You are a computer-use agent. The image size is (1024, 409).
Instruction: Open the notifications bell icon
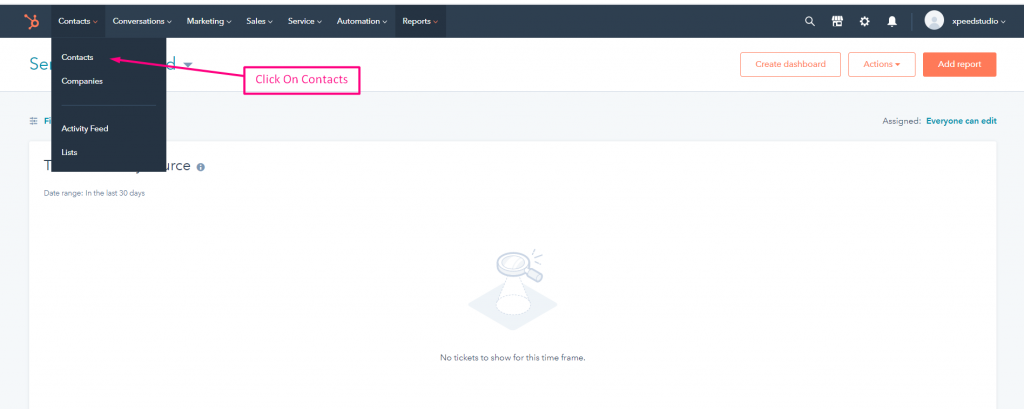892,22
